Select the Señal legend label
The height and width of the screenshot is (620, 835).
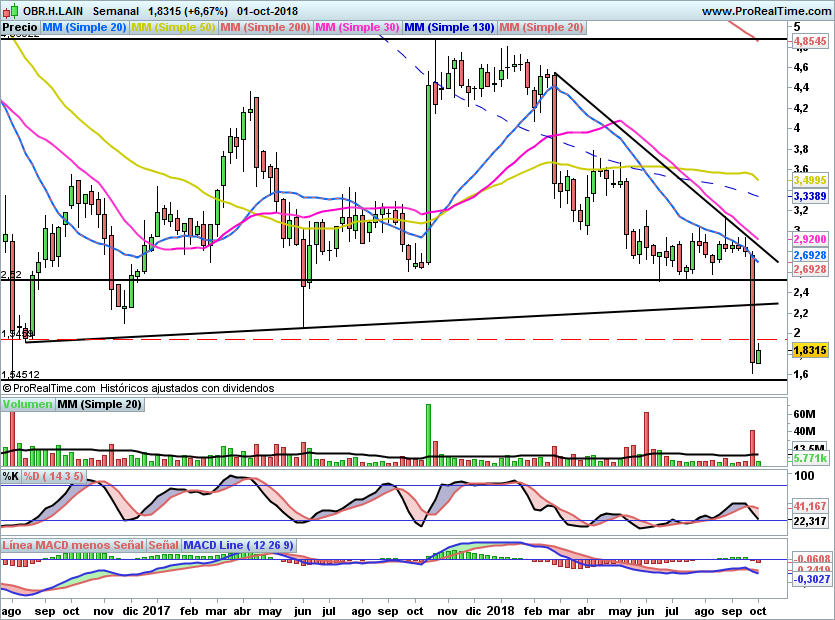[x=163, y=545]
